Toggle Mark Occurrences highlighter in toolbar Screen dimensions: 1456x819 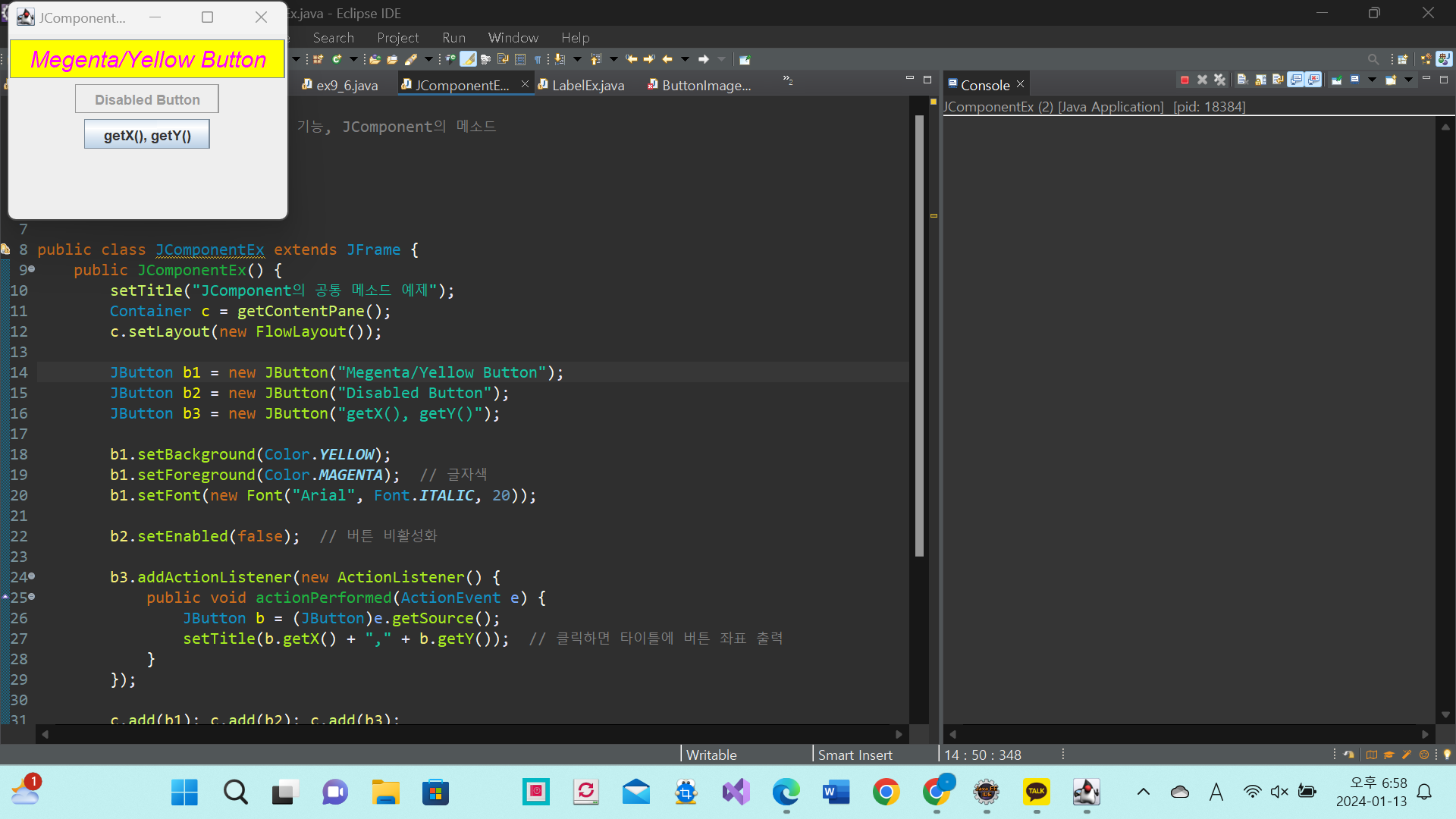tap(469, 59)
